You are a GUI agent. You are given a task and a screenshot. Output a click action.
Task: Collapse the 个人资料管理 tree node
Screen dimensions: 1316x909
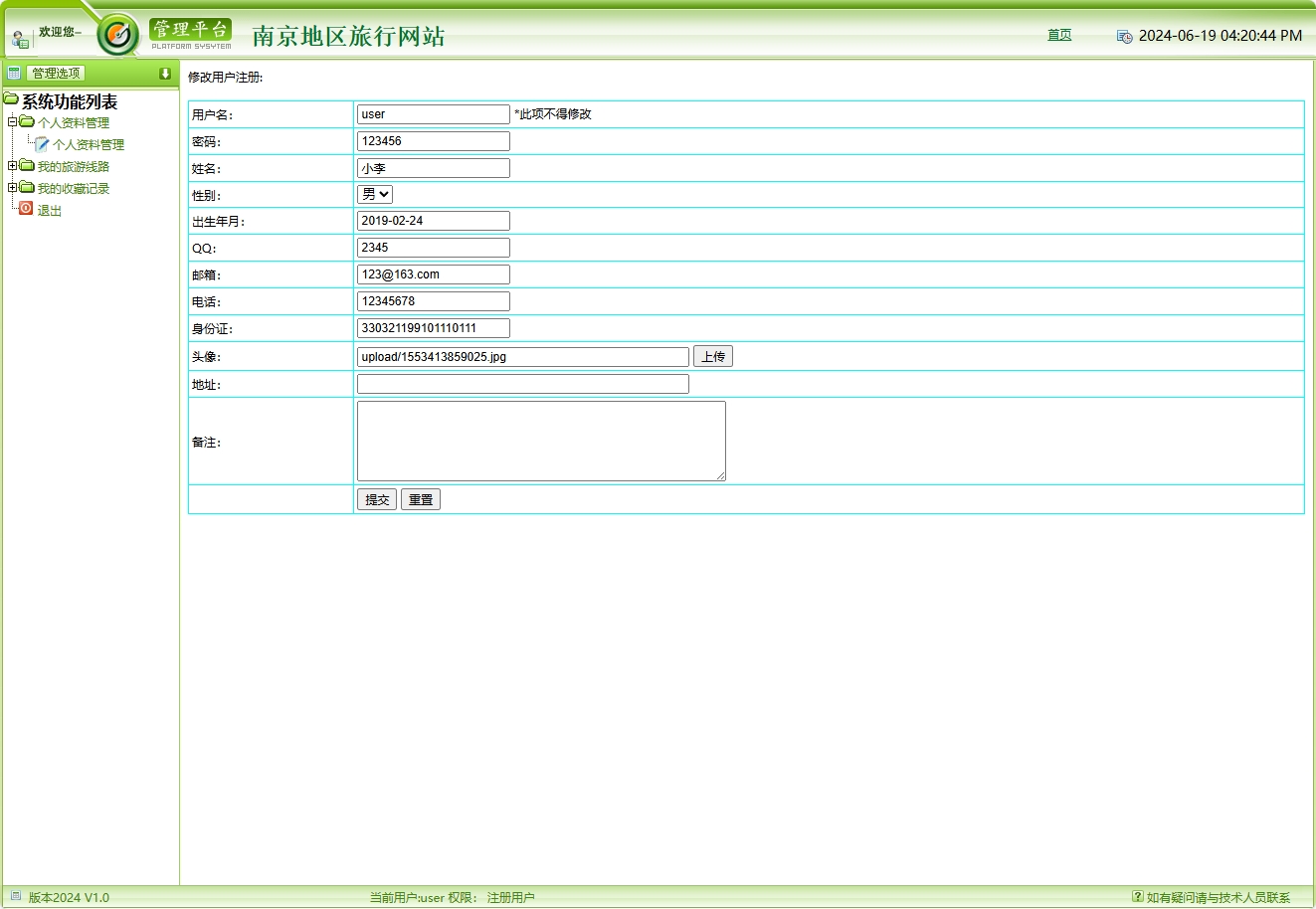[x=12, y=122]
